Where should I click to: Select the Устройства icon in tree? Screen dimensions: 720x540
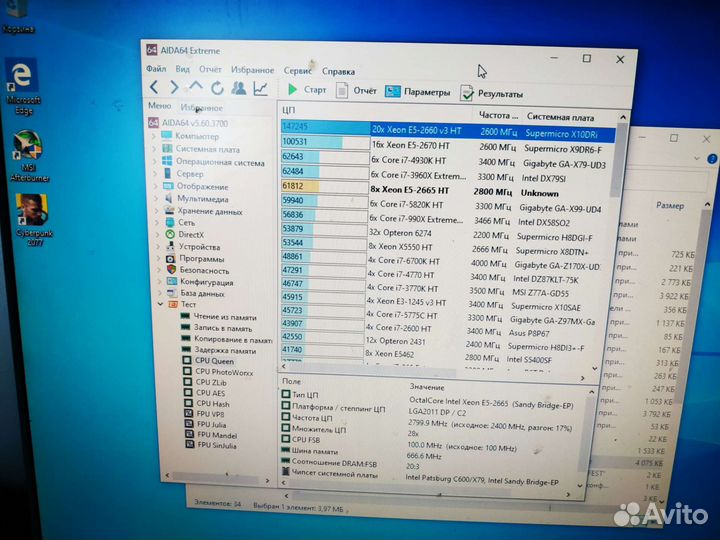tap(171, 247)
